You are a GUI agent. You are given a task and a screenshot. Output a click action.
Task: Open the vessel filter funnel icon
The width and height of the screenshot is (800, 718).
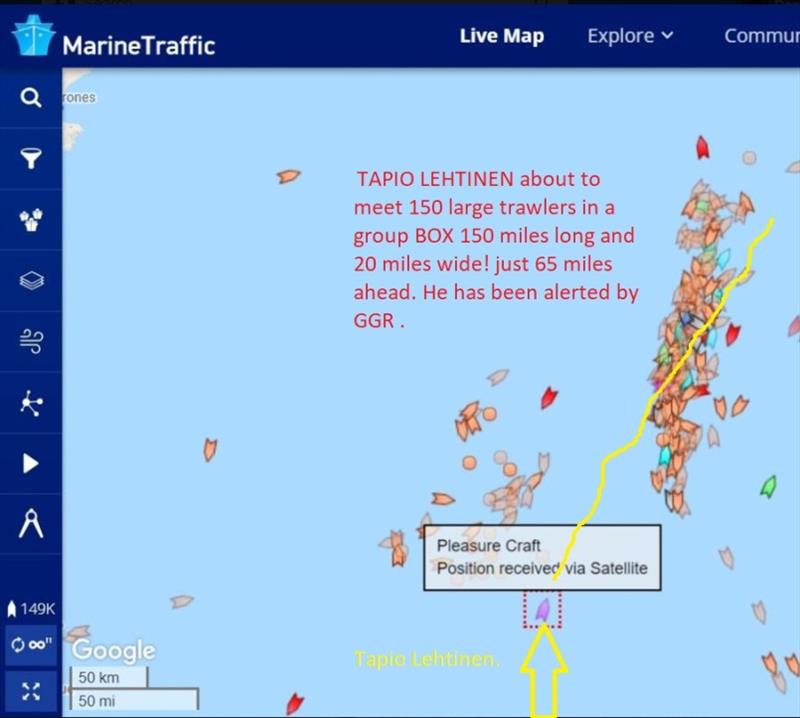pyautogui.click(x=31, y=158)
